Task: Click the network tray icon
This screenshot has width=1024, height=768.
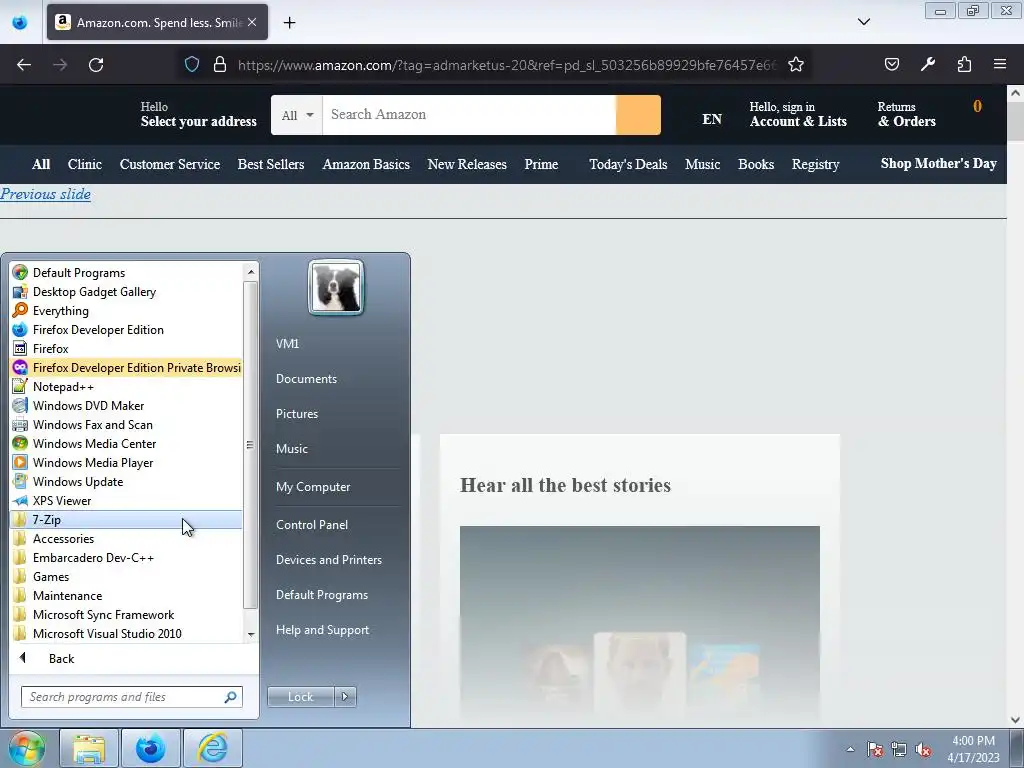Action: tap(899, 749)
